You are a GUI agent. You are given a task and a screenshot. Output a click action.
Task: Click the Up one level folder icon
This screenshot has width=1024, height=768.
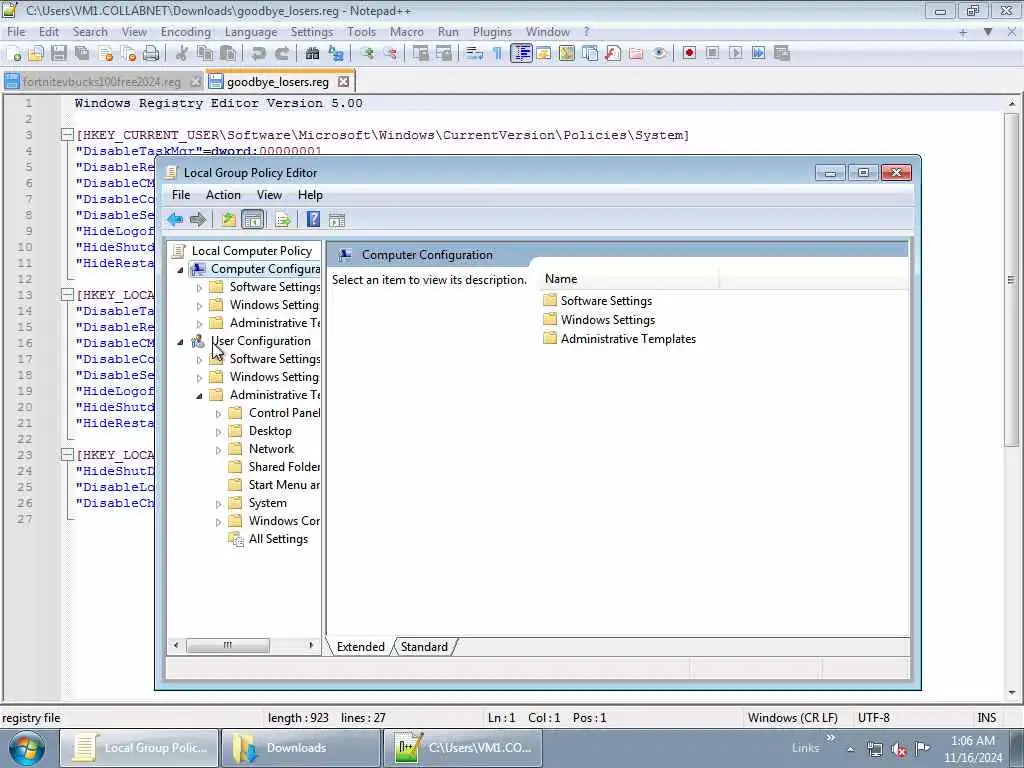click(229, 220)
